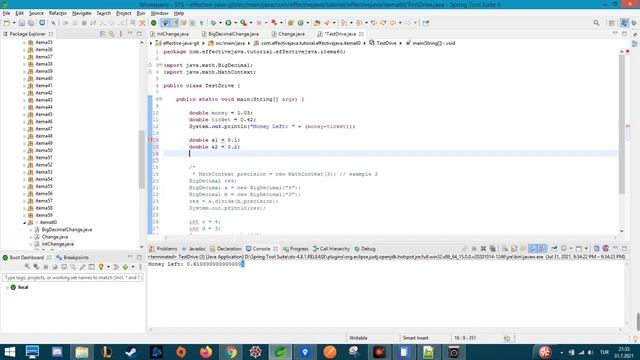
Task: Click the main(String[]) breadcrumb item
Action: tap(430, 43)
